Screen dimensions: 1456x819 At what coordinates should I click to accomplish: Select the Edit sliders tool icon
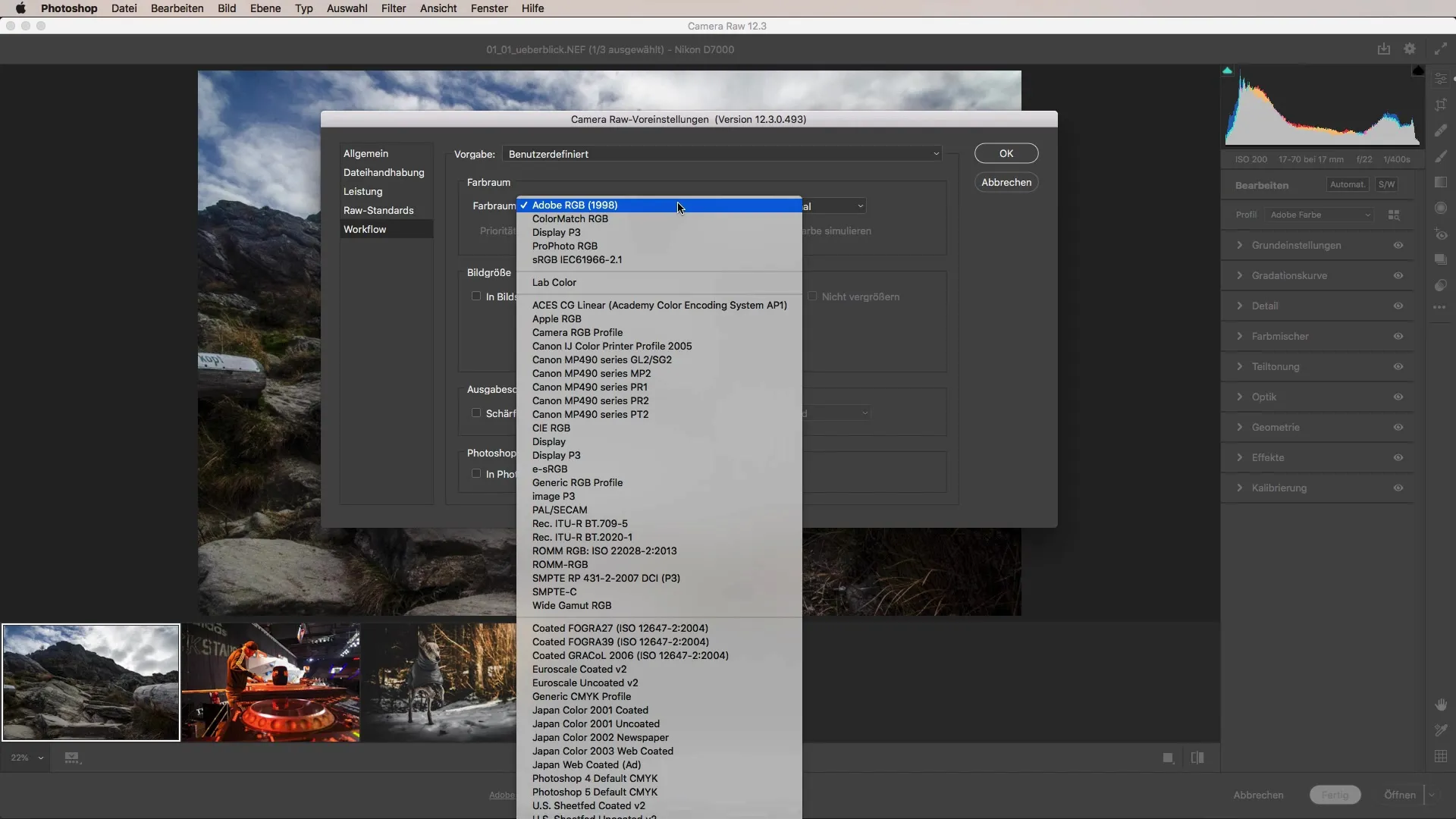[x=1441, y=79]
